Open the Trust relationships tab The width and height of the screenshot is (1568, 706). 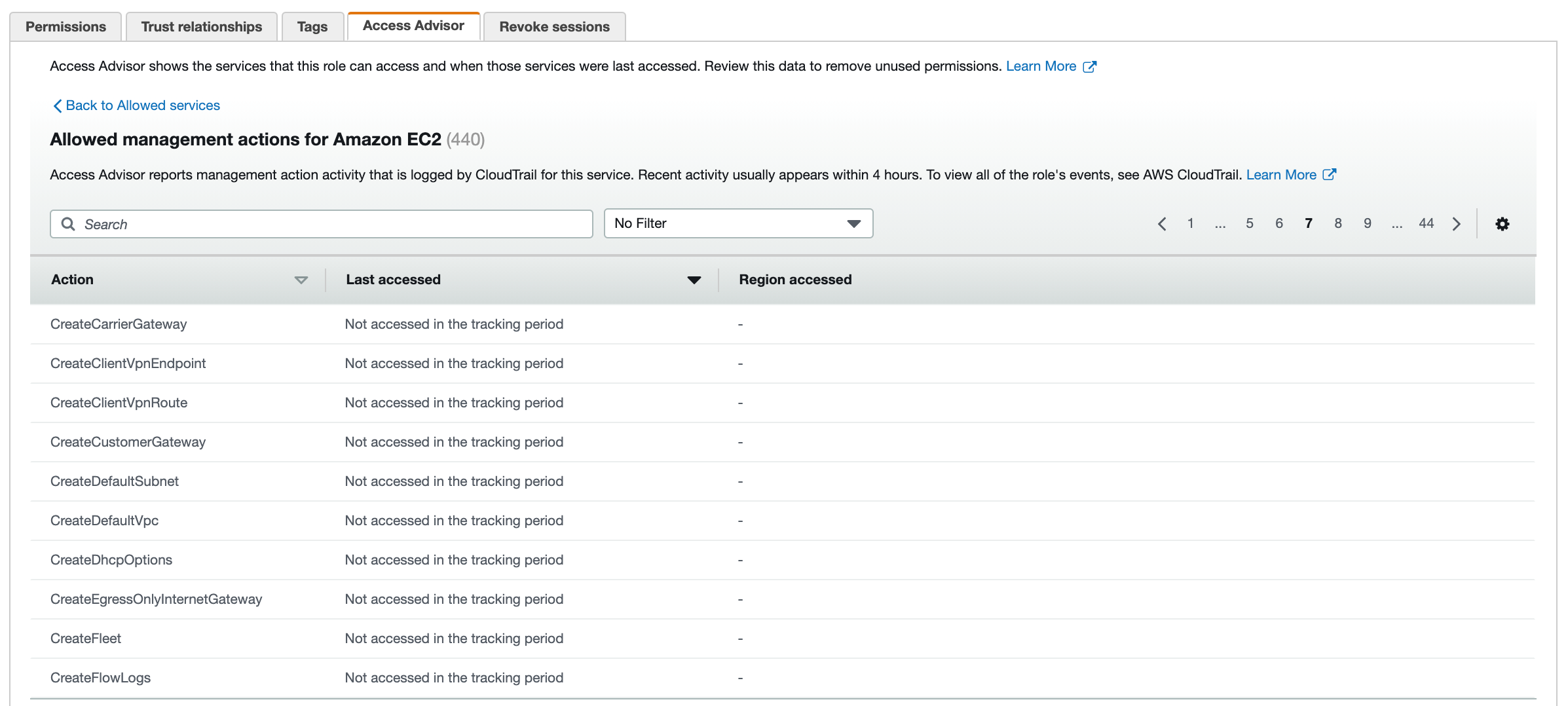201,26
